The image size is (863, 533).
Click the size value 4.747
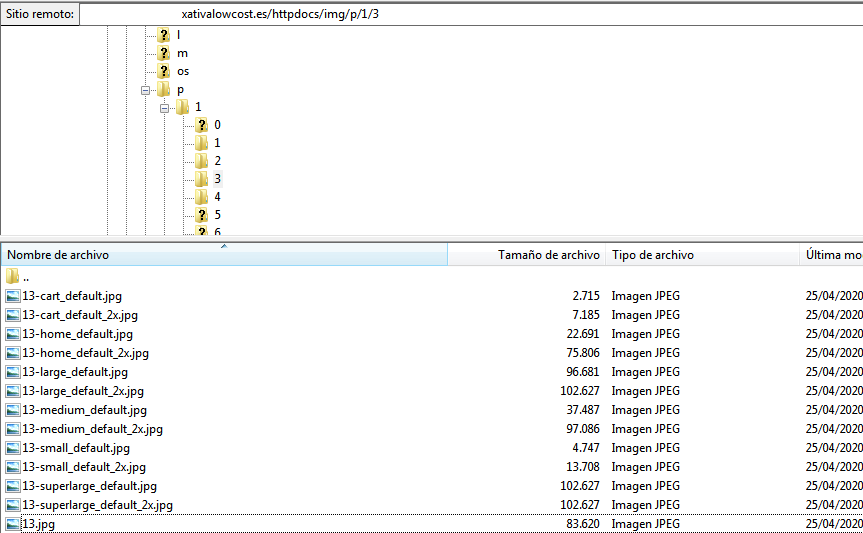tap(586, 448)
